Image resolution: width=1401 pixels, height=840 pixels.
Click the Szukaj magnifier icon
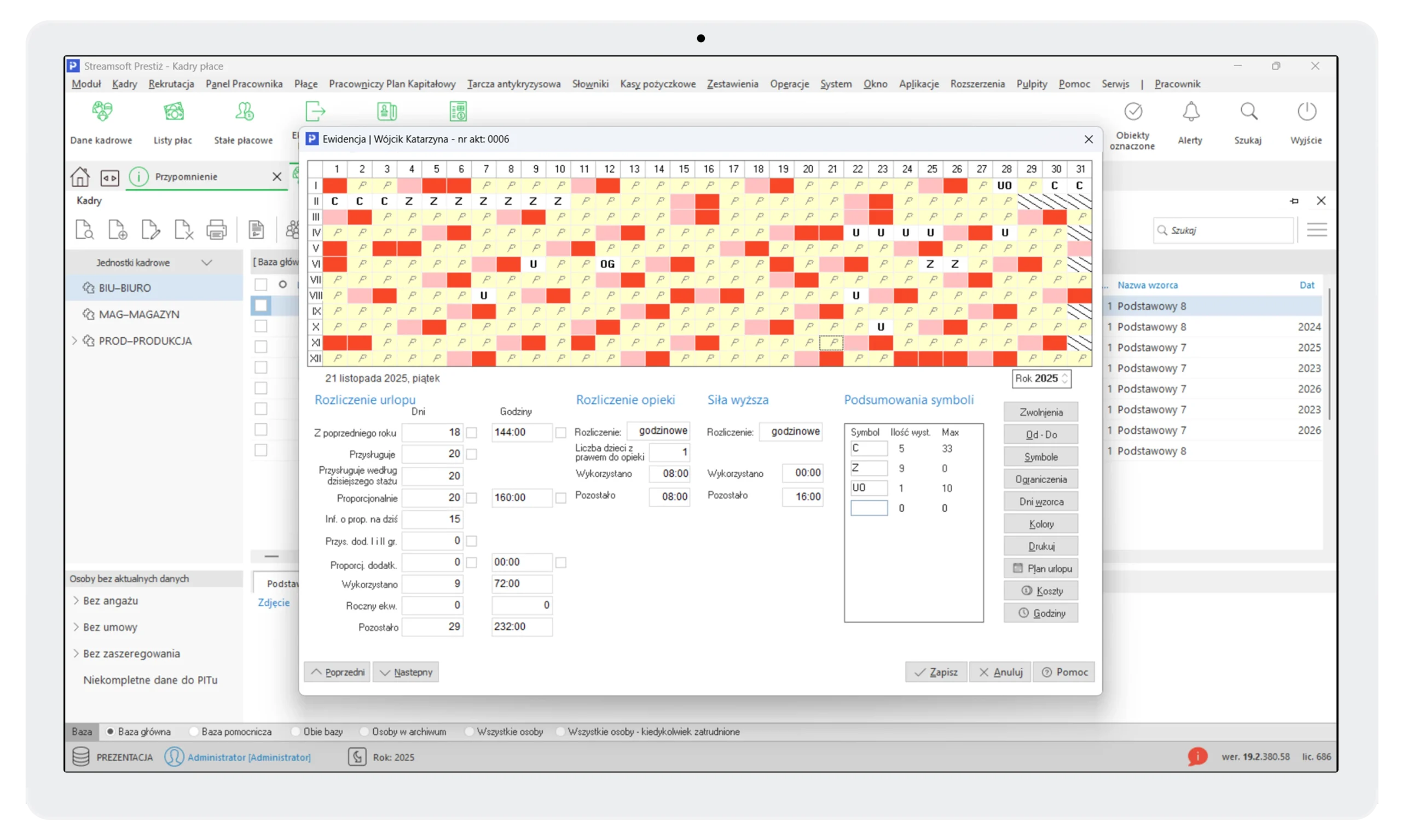[x=1248, y=112]
